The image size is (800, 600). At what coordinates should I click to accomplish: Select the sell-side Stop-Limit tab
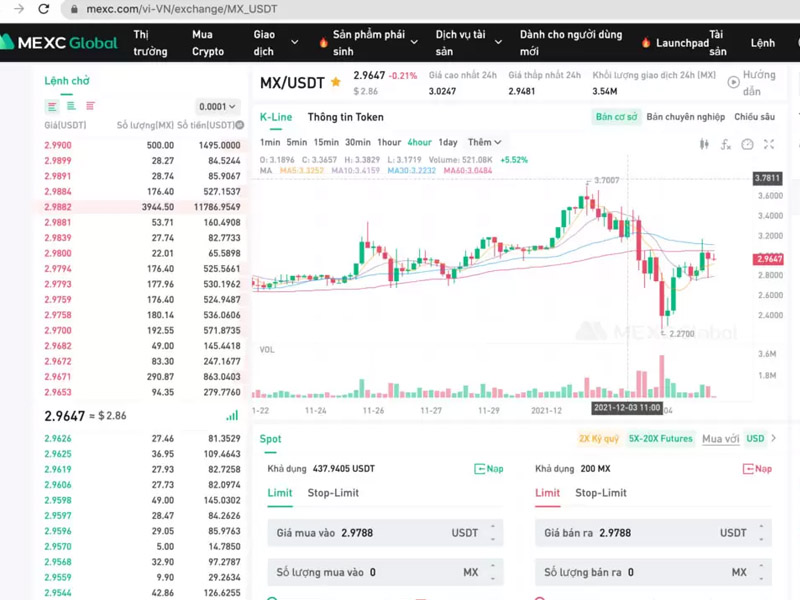pyautogui.click(x=601, y=493)
